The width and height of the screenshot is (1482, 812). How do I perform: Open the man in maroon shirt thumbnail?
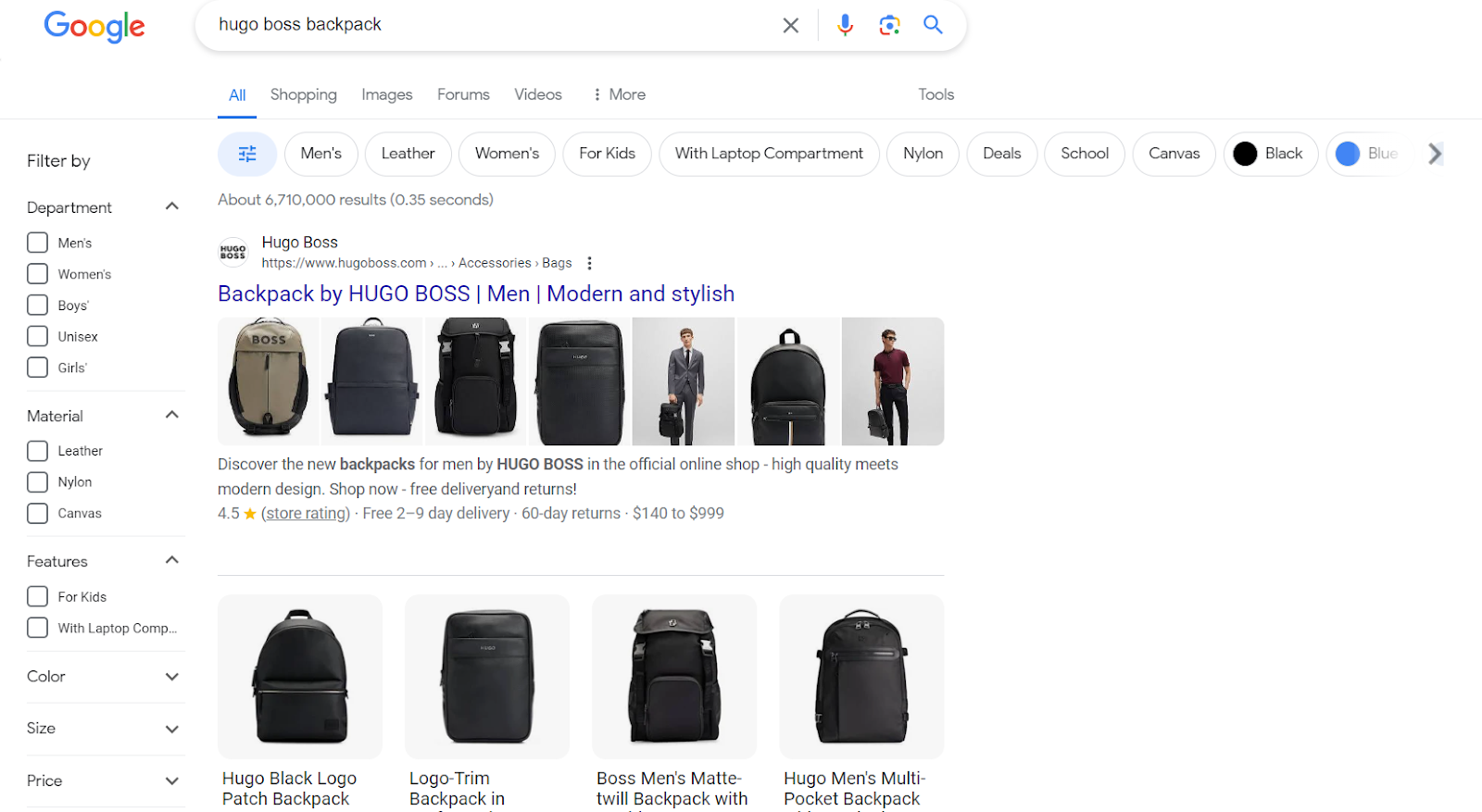[893, 381]
